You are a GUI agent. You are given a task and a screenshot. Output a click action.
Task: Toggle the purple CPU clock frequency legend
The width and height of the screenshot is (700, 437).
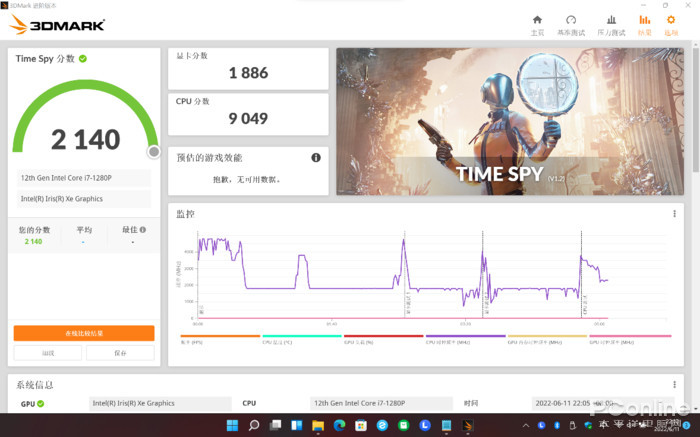tap(465, 339)
